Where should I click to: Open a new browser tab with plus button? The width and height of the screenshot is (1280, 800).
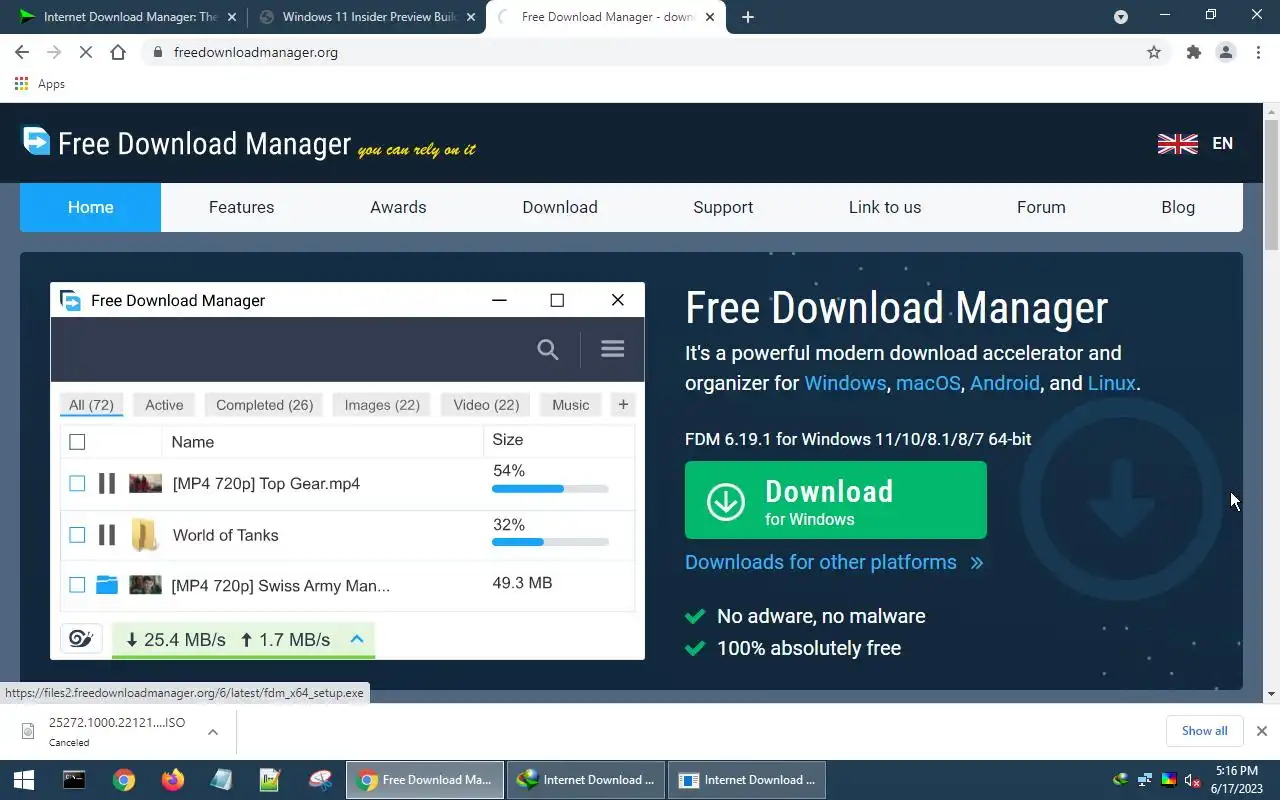pos(747,17)
